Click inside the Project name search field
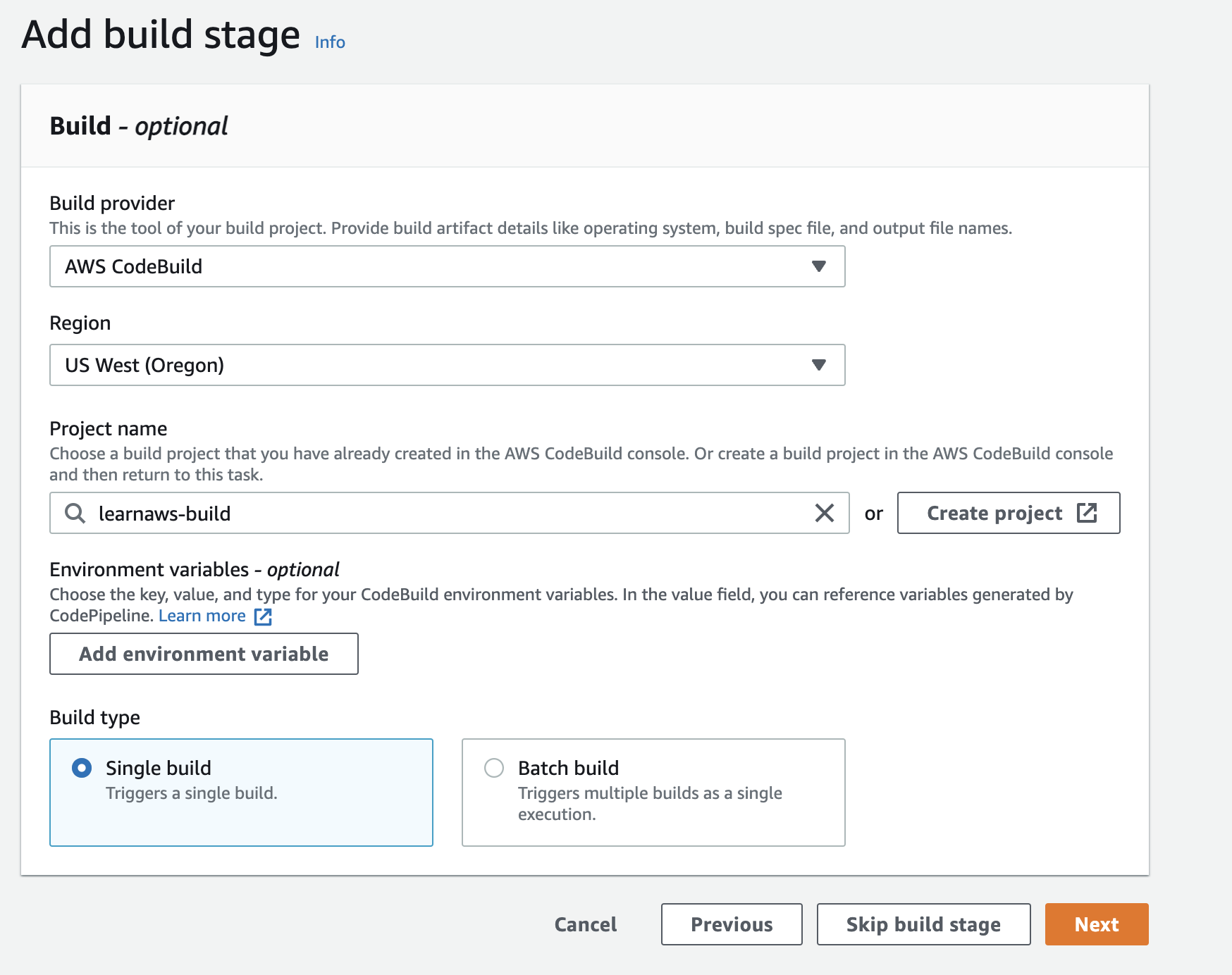The width and height of the screenshot is (1232, 975). (x=449, y=513)
